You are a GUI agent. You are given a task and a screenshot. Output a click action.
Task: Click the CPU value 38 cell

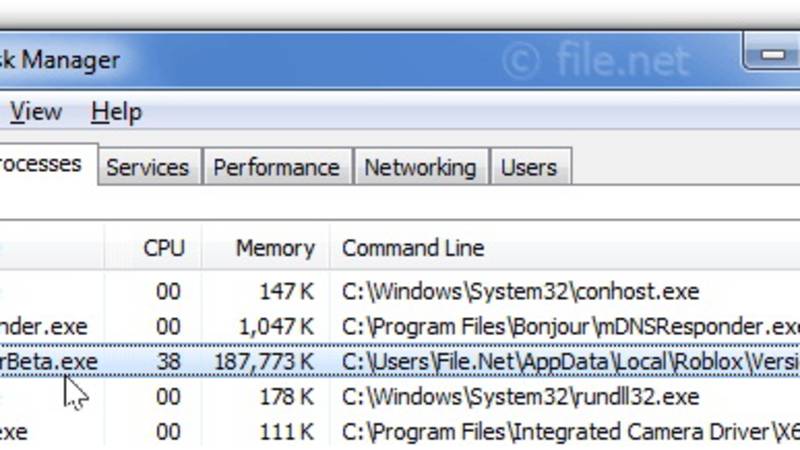tap(168, 360)
